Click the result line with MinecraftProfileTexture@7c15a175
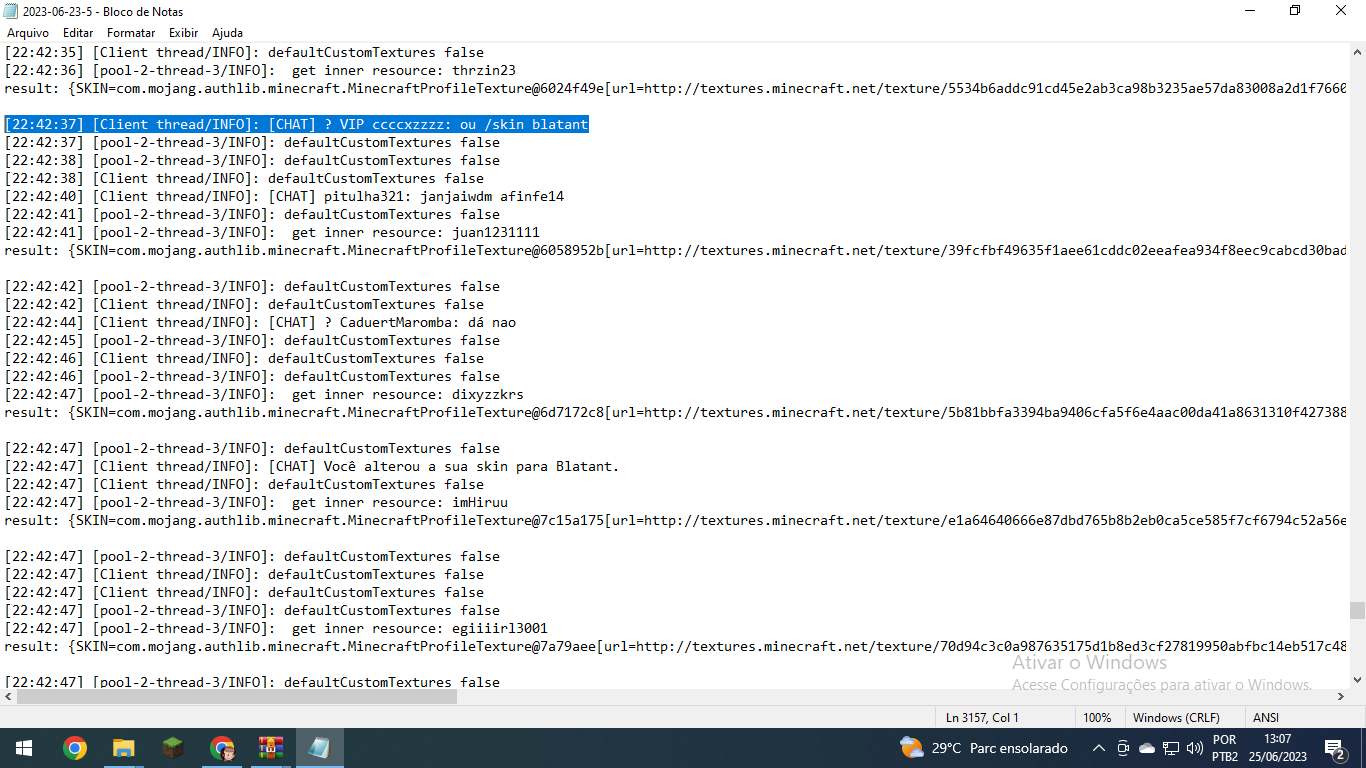 [x=676, y=520]
